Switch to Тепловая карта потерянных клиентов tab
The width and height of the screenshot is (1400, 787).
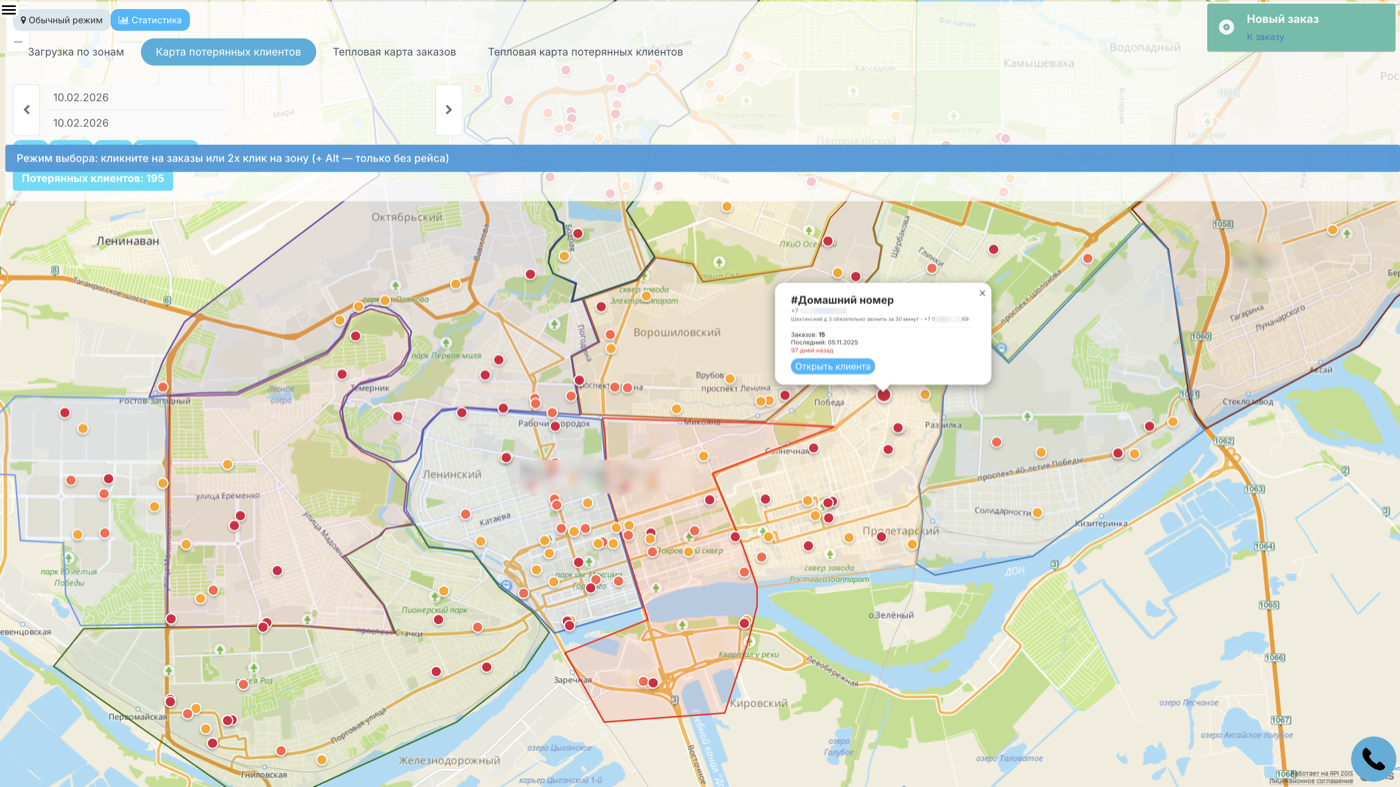[x=585, y=52]
